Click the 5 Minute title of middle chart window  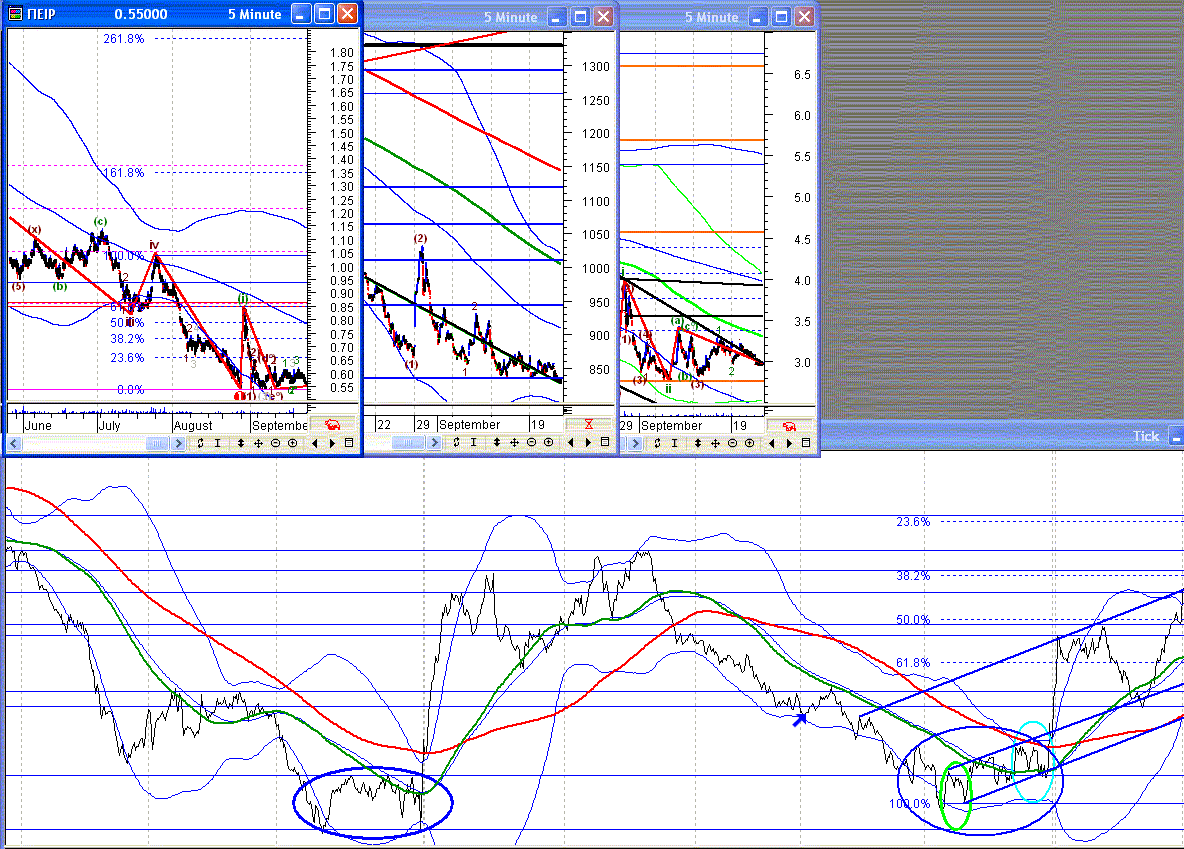(511, 17)
